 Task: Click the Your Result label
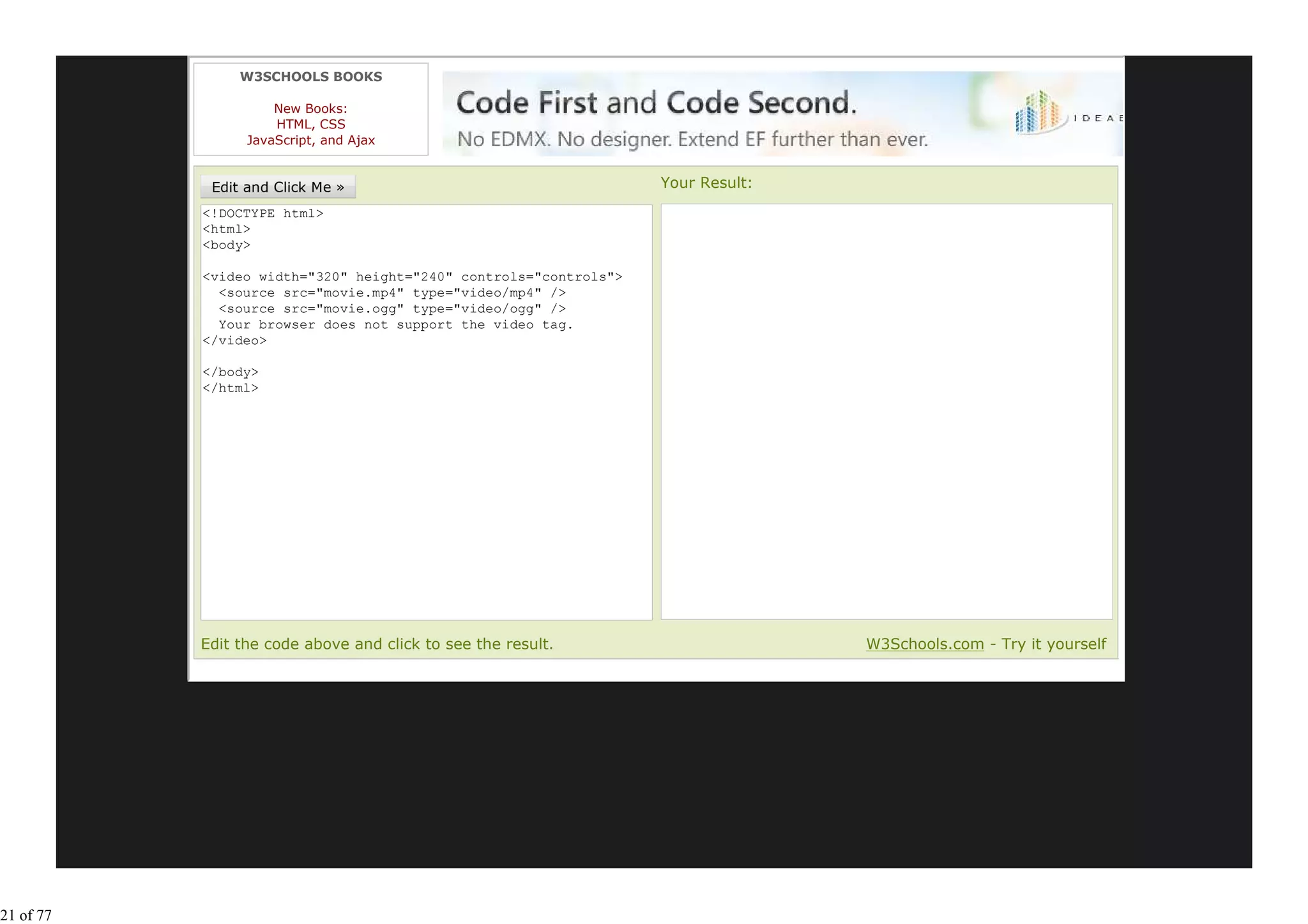pos(706,183)
